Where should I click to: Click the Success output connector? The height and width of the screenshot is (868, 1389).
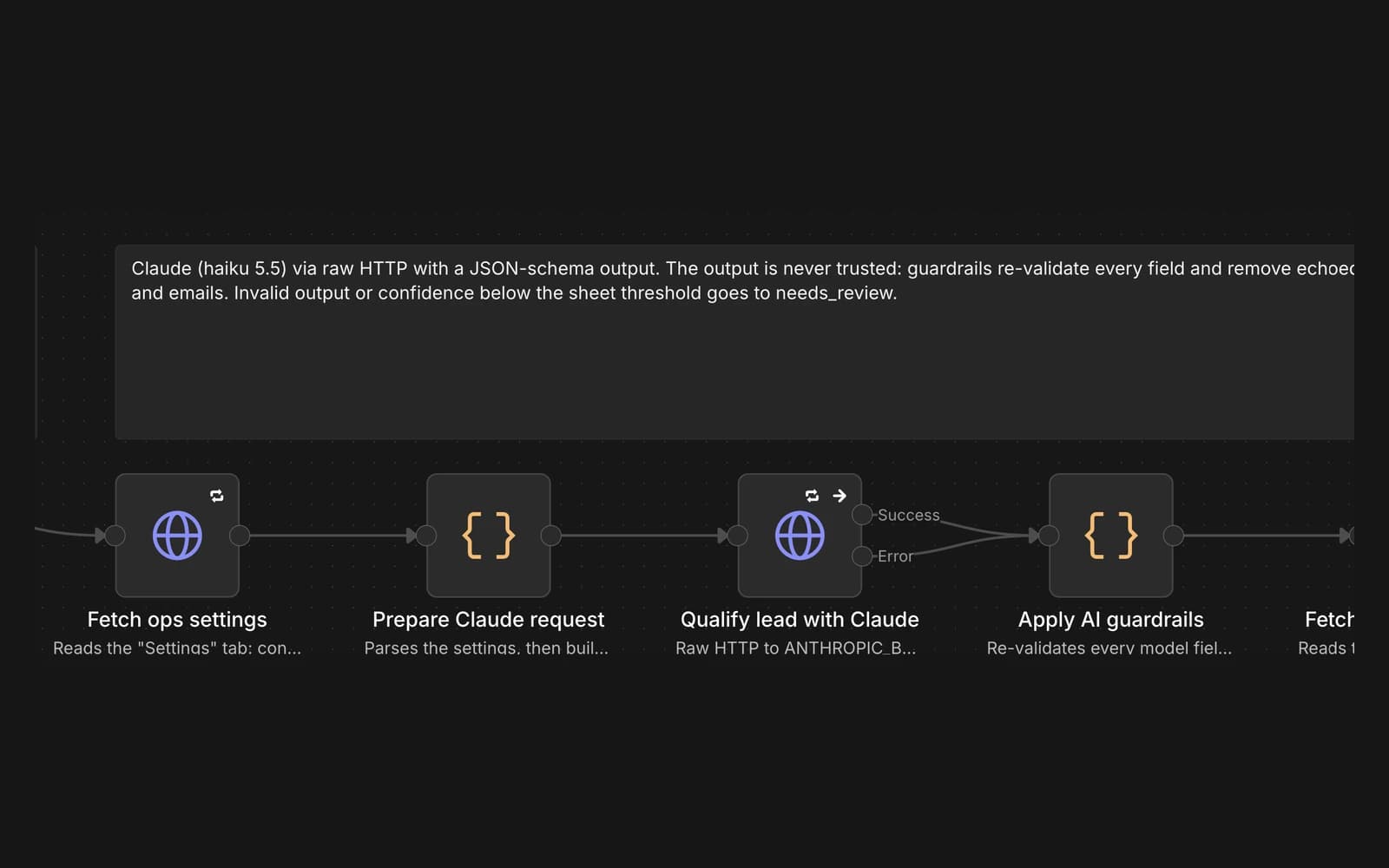(862, 515)
